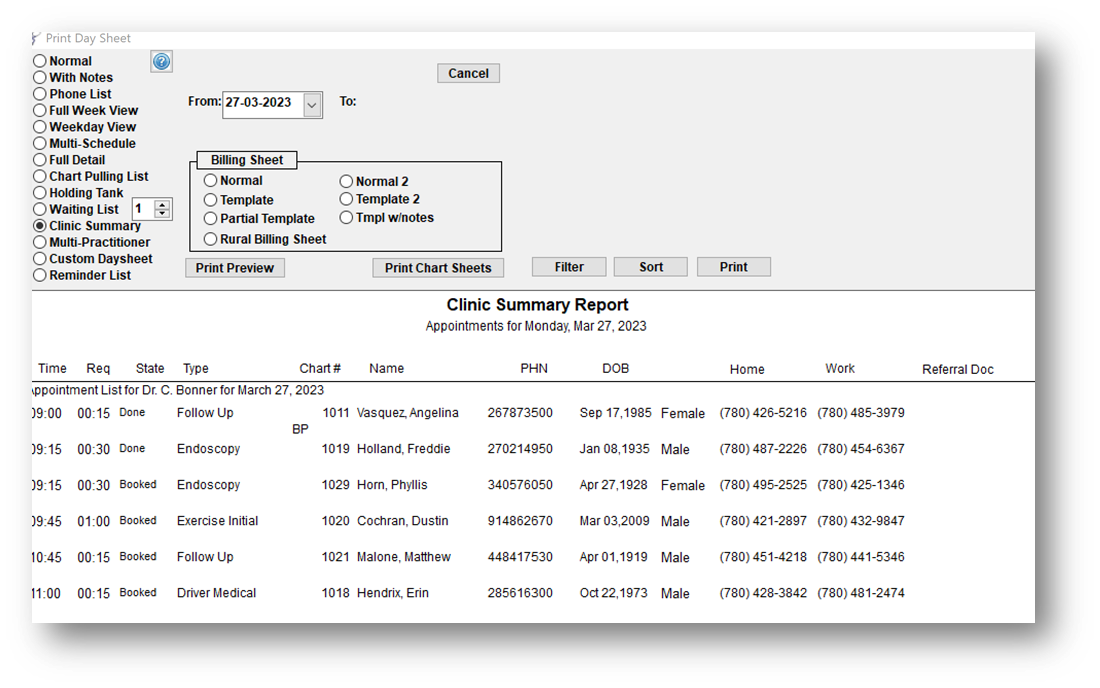Click the Clinic Summary Report heading
This screenshot has width=1100, height=688.
tap(537, 305)
